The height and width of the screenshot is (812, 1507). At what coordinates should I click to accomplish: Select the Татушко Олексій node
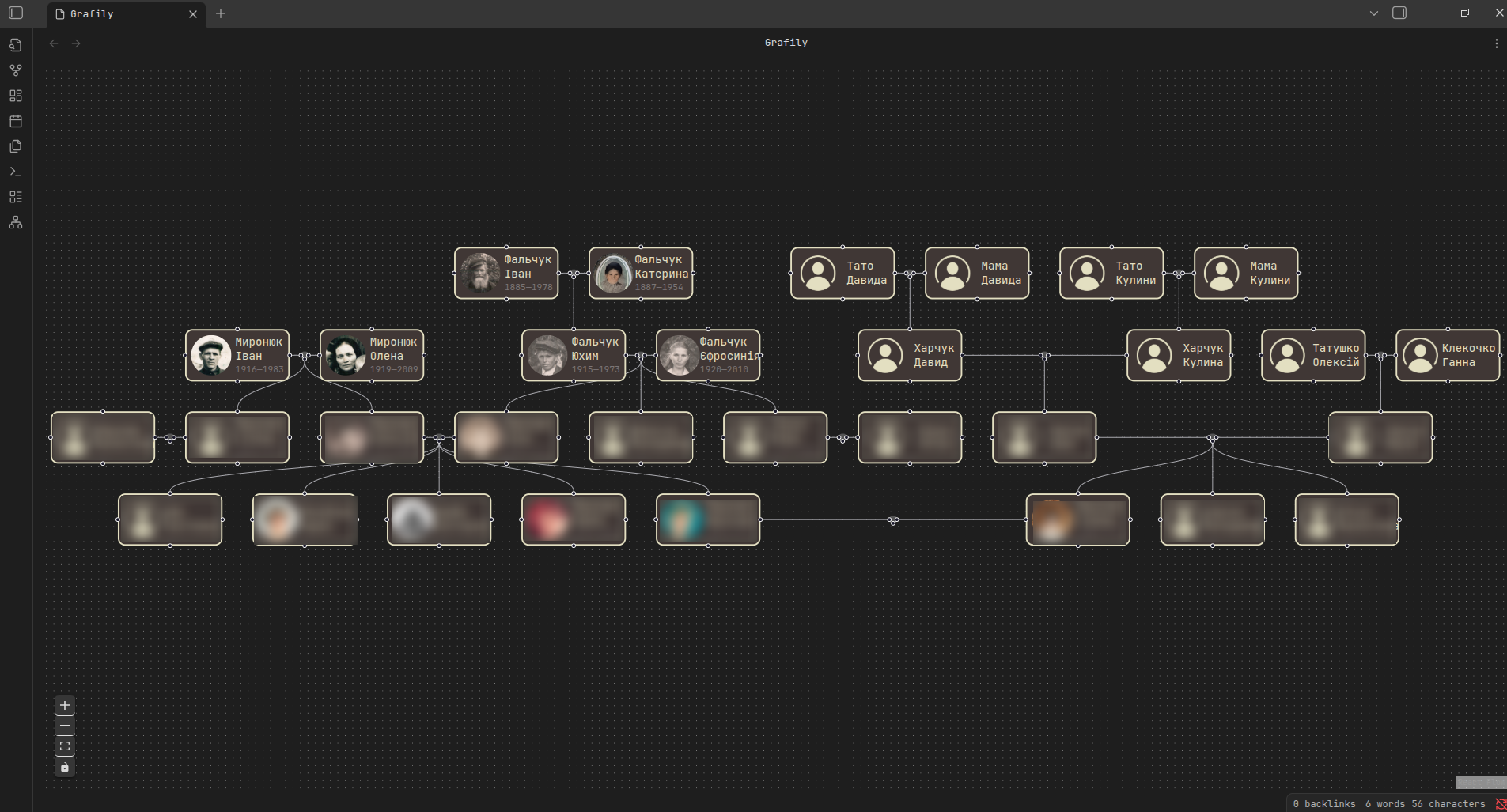coord(1313,355)
